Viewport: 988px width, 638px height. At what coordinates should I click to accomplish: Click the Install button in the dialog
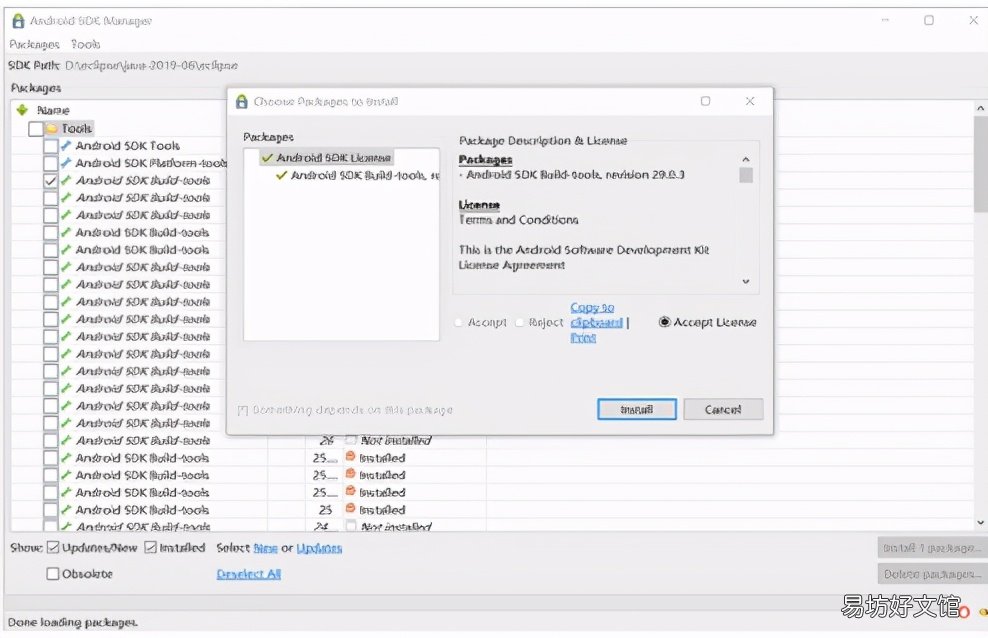click(x=637, y=409)
